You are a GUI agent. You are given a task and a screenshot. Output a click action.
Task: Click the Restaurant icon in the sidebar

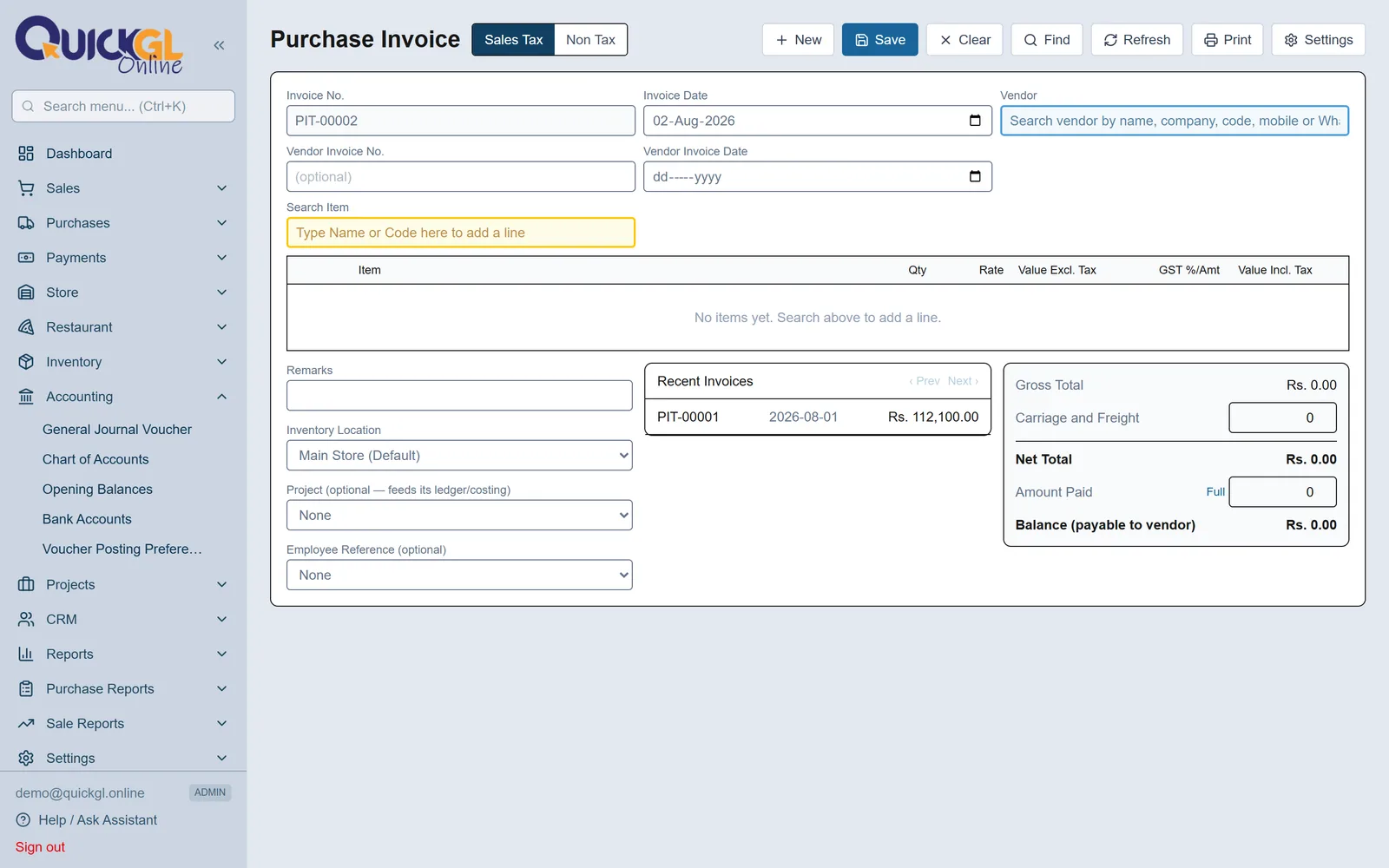(x=26, y=327)
